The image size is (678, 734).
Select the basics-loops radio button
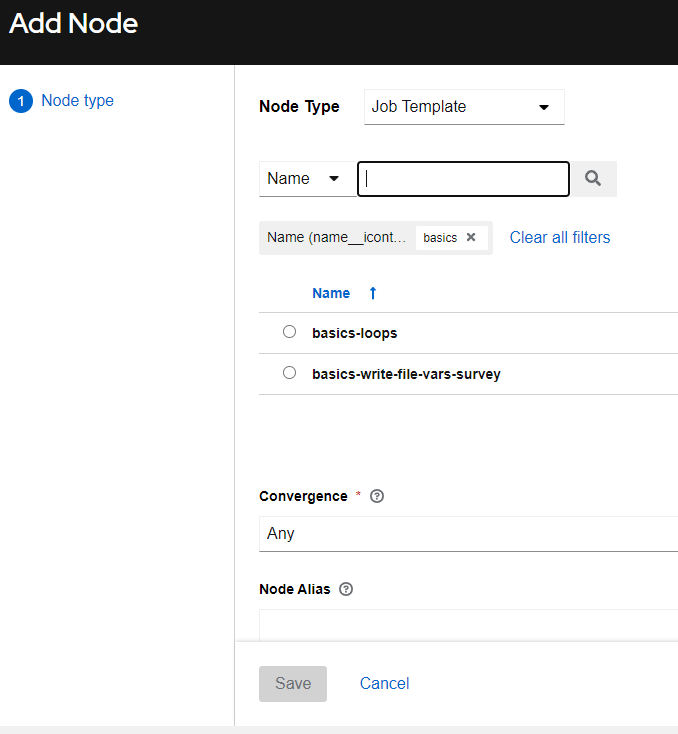tap(290, 332)
